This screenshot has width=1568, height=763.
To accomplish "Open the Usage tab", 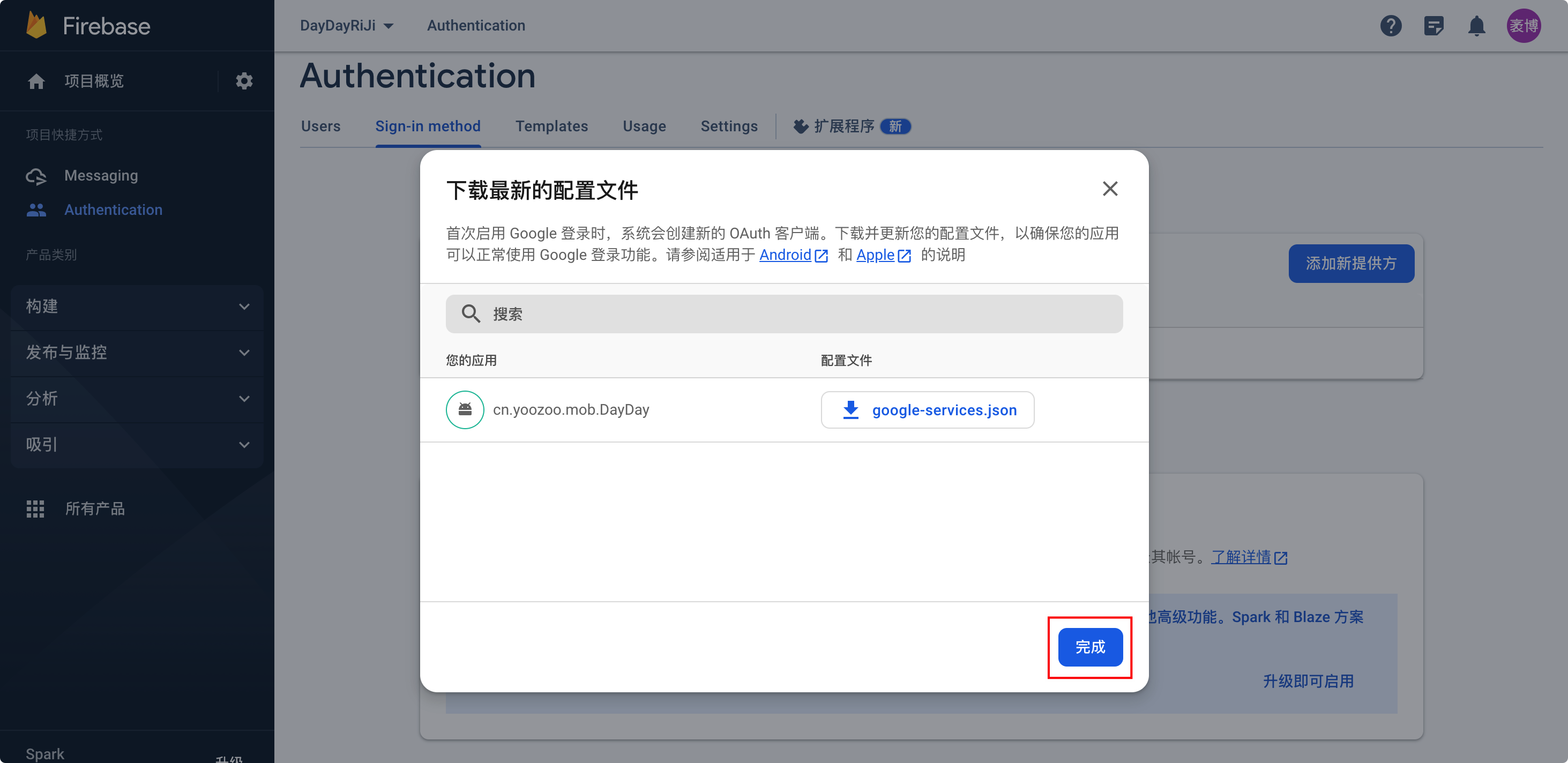I will [x=644, y=126].
